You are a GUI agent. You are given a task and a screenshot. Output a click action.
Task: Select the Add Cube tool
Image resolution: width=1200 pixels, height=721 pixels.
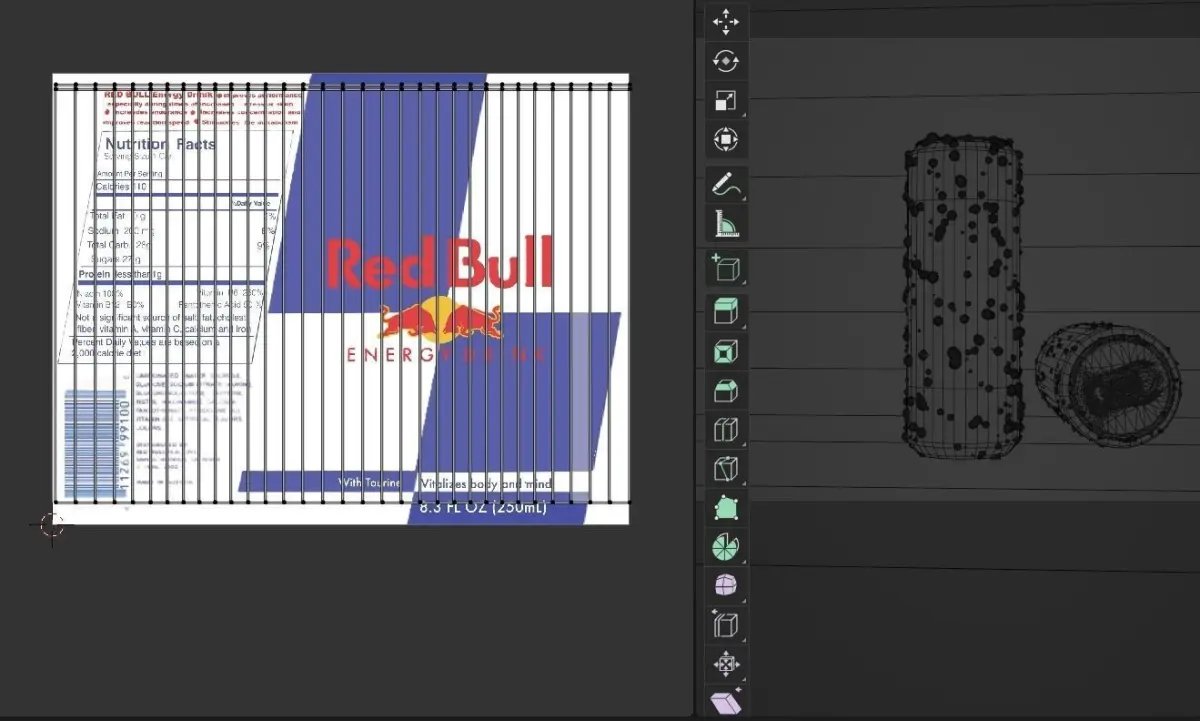[x=725, y=269]
